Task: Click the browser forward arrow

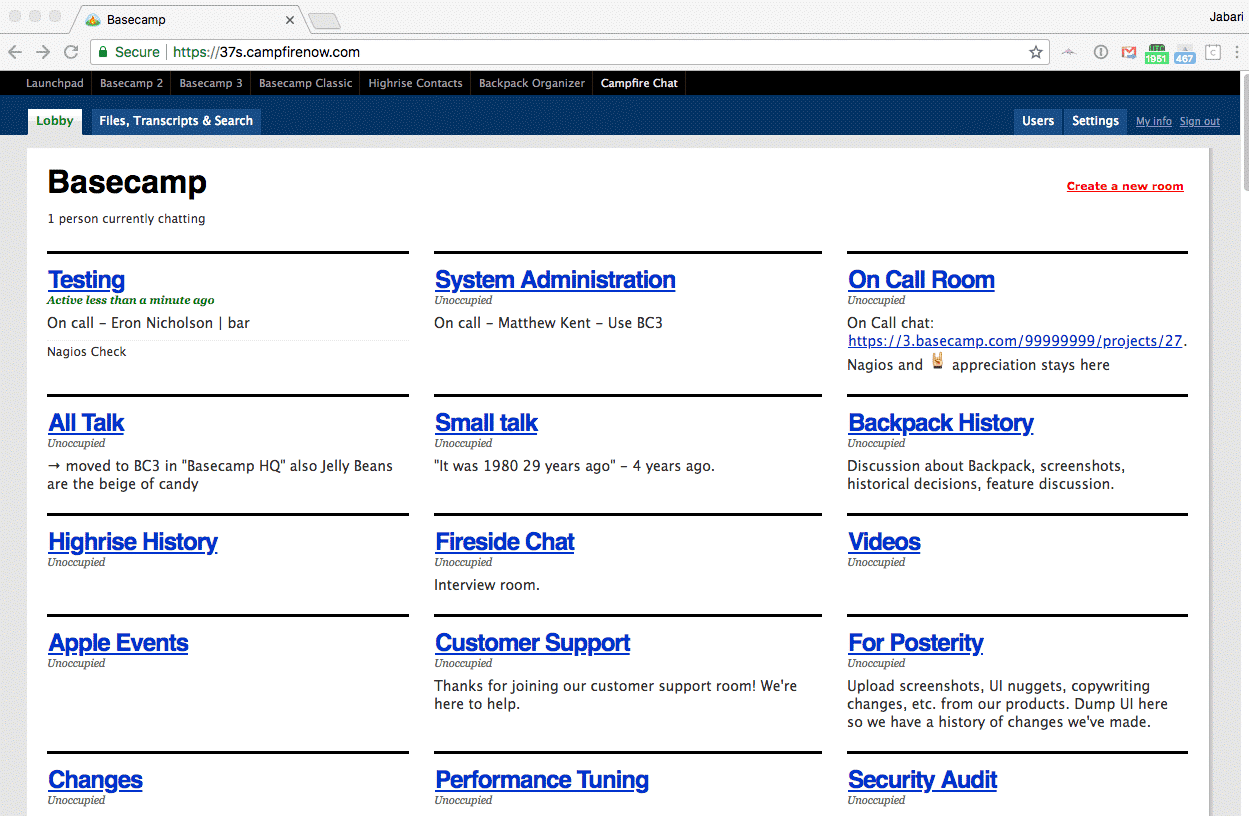Action: tap(43, 52)
